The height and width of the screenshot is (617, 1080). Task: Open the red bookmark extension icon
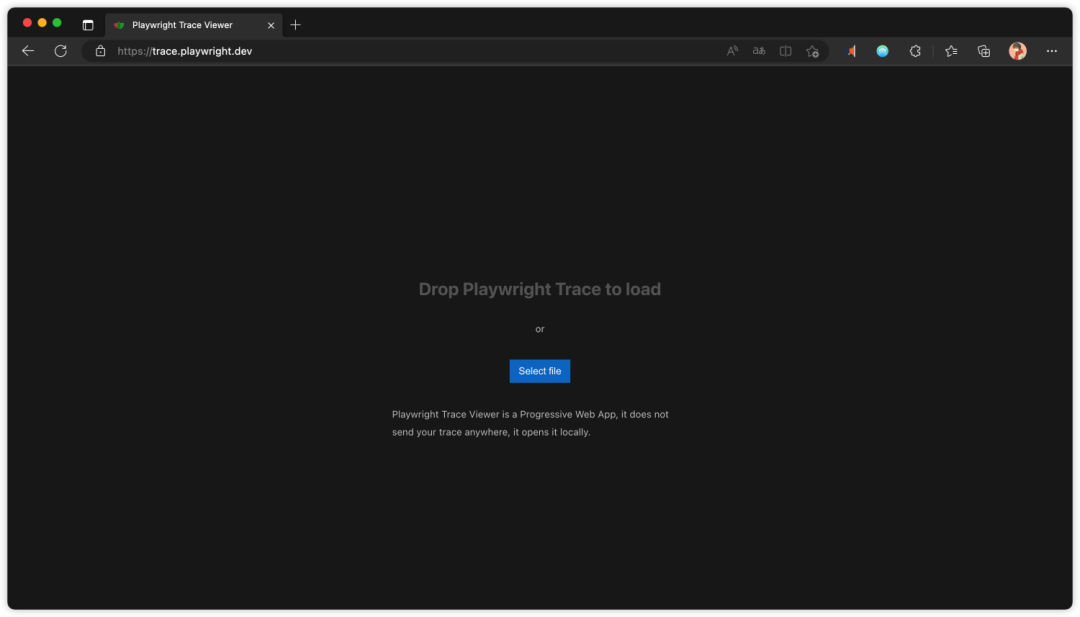(851, 51)
